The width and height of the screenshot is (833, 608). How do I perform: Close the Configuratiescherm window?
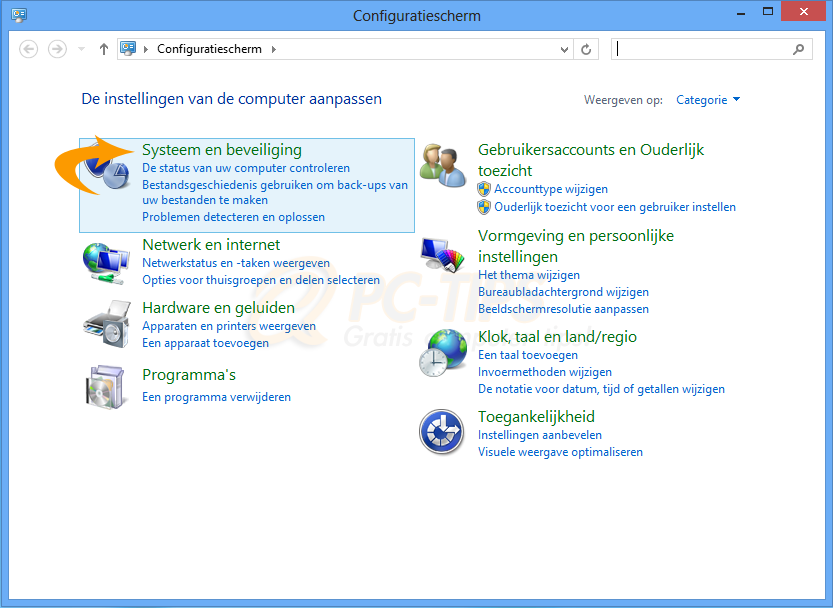tap(804, 12)
